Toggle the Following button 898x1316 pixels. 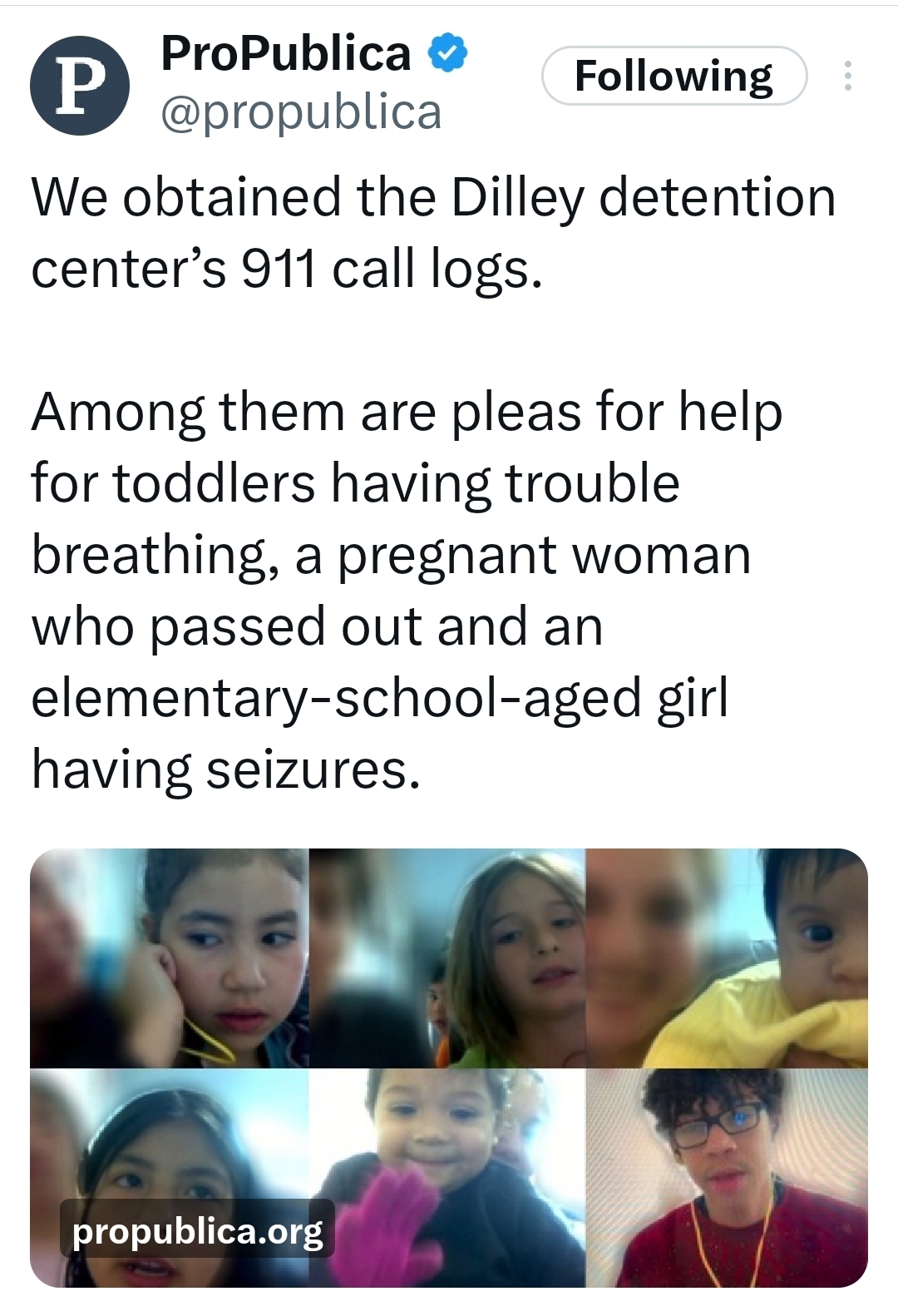point(674,76)
